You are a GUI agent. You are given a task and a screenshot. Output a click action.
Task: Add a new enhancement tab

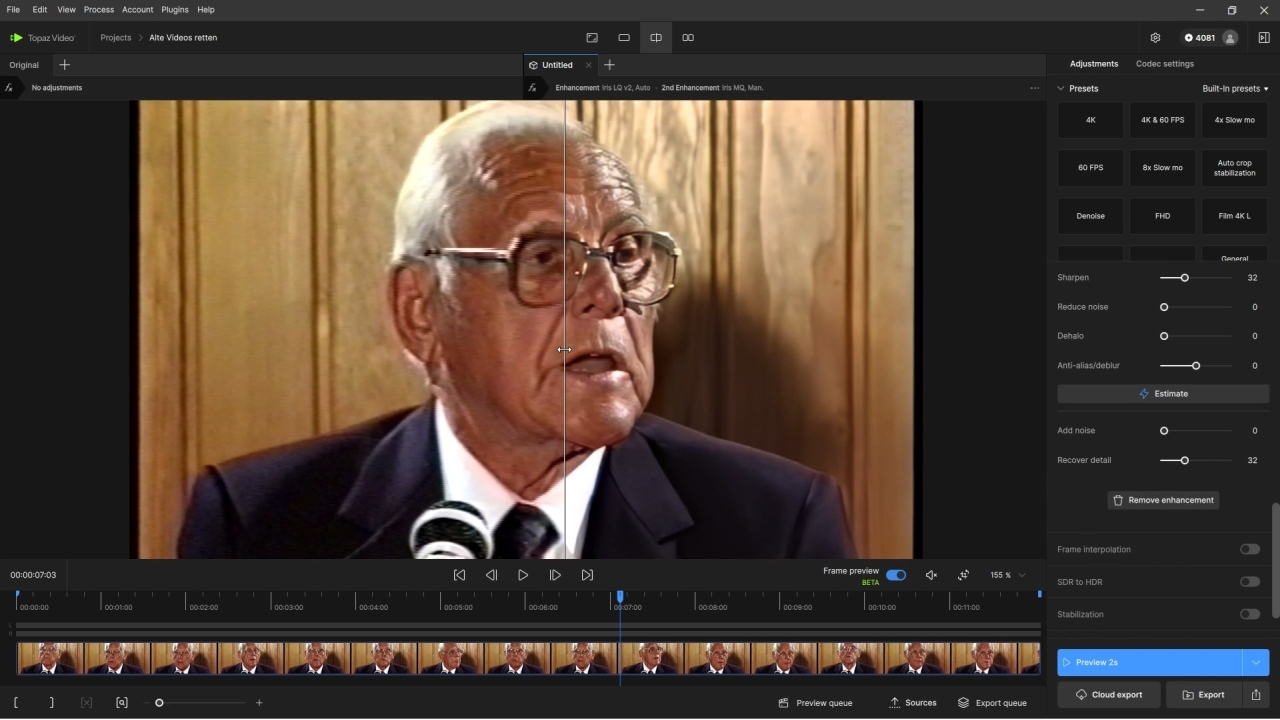pos(609,65)
